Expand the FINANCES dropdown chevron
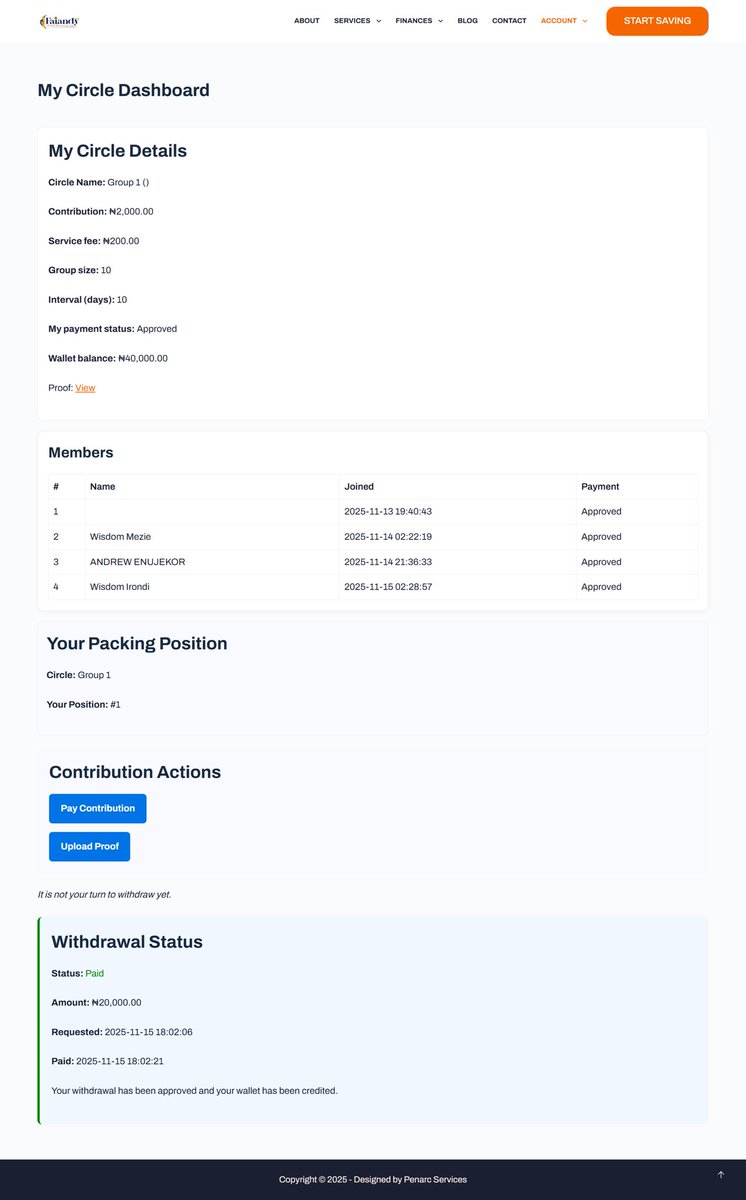This screenshot has height=1200, width=746. tap(440, 21)
